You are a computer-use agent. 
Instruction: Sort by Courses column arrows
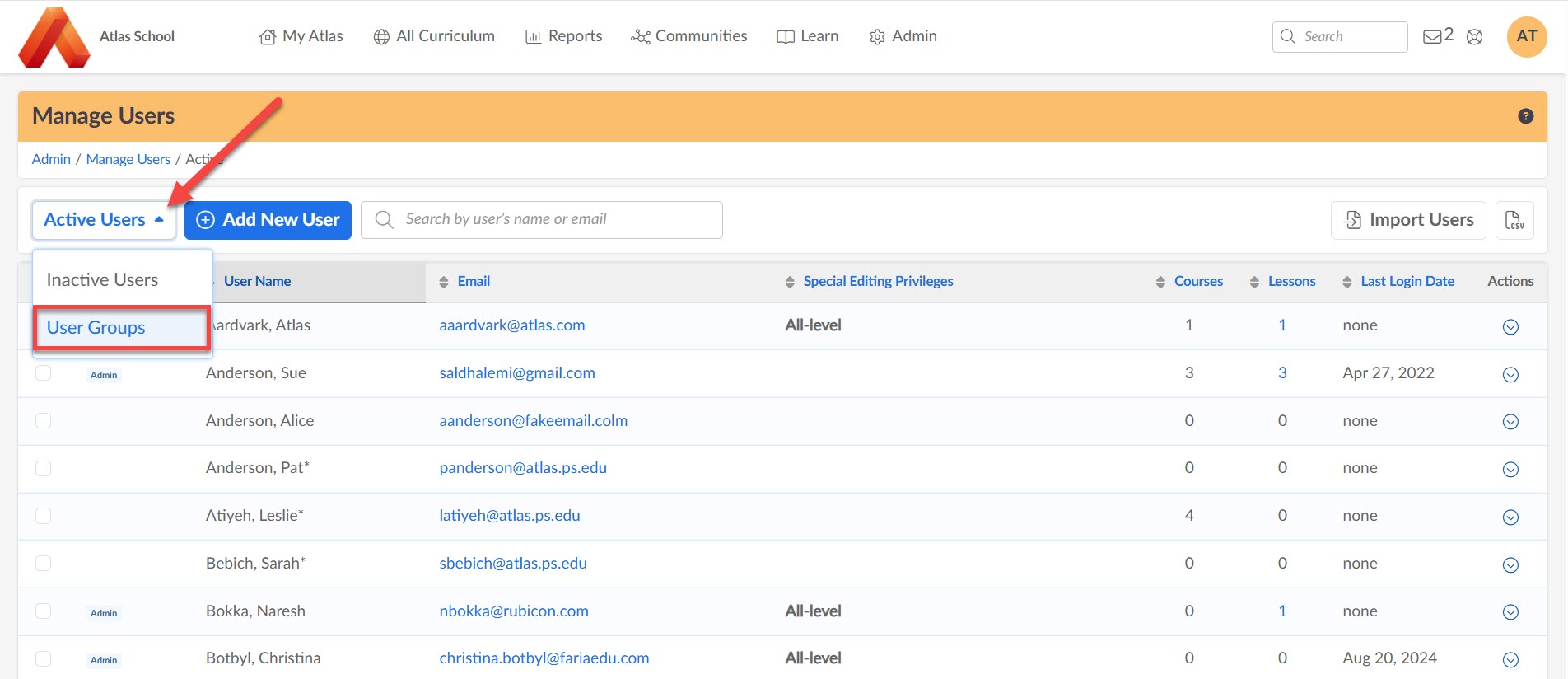pyautogui.click(x=1160, y=282)
